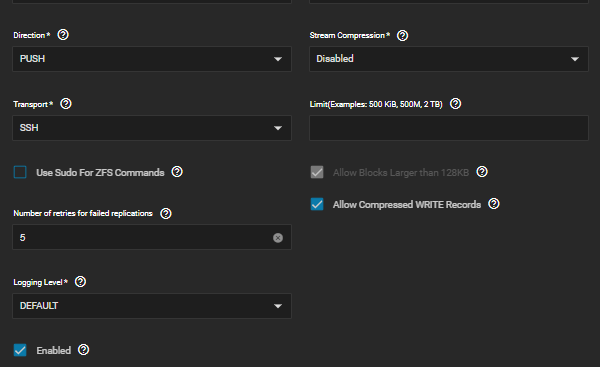The image size is (600, 367).
Task: Uncheck the Enabled checkbox
Action: tap(20, 350)
